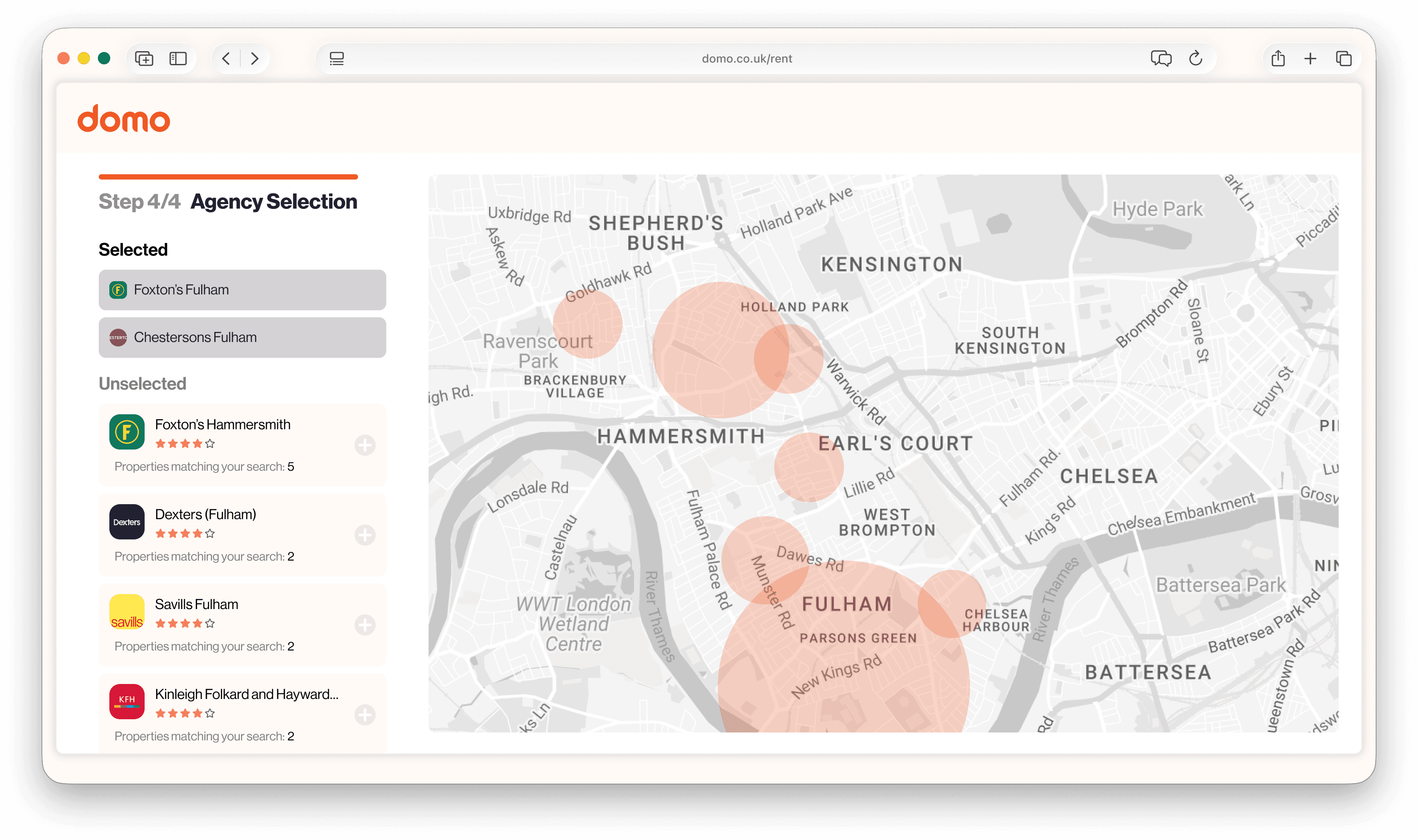Open new tab with plus icon
The width and height of the screenshot is (1418, 840).
pos(1310,58)
